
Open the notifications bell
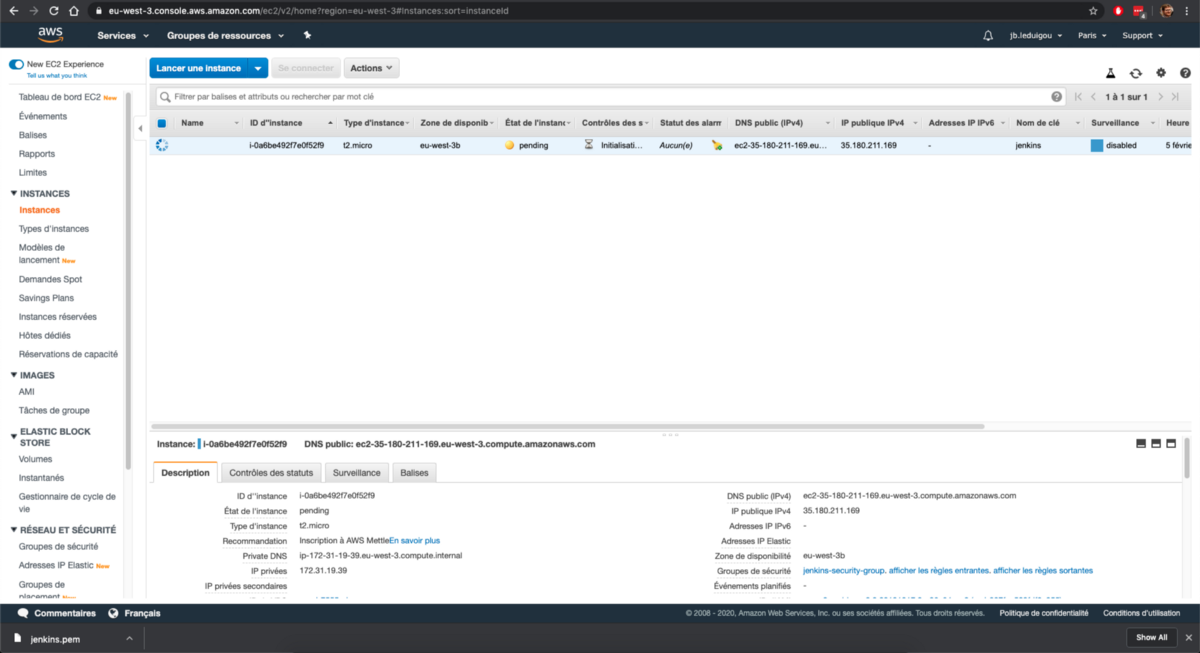pyautogui.click(x=988, y=35)
